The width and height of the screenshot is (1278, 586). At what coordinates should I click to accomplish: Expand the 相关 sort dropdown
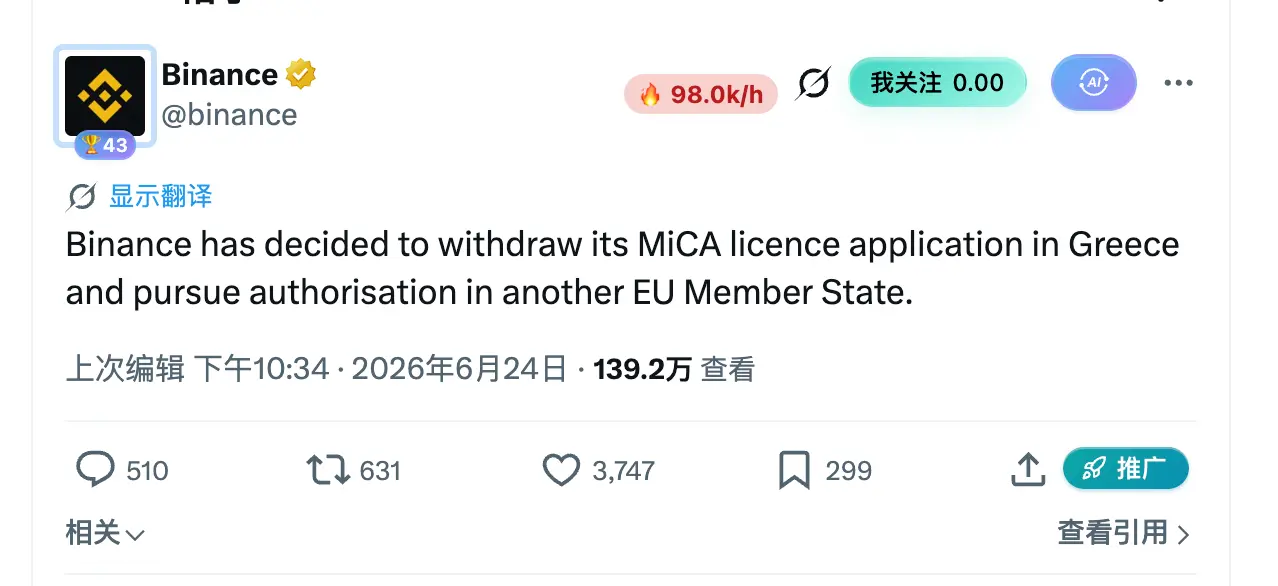click(105, 533)
